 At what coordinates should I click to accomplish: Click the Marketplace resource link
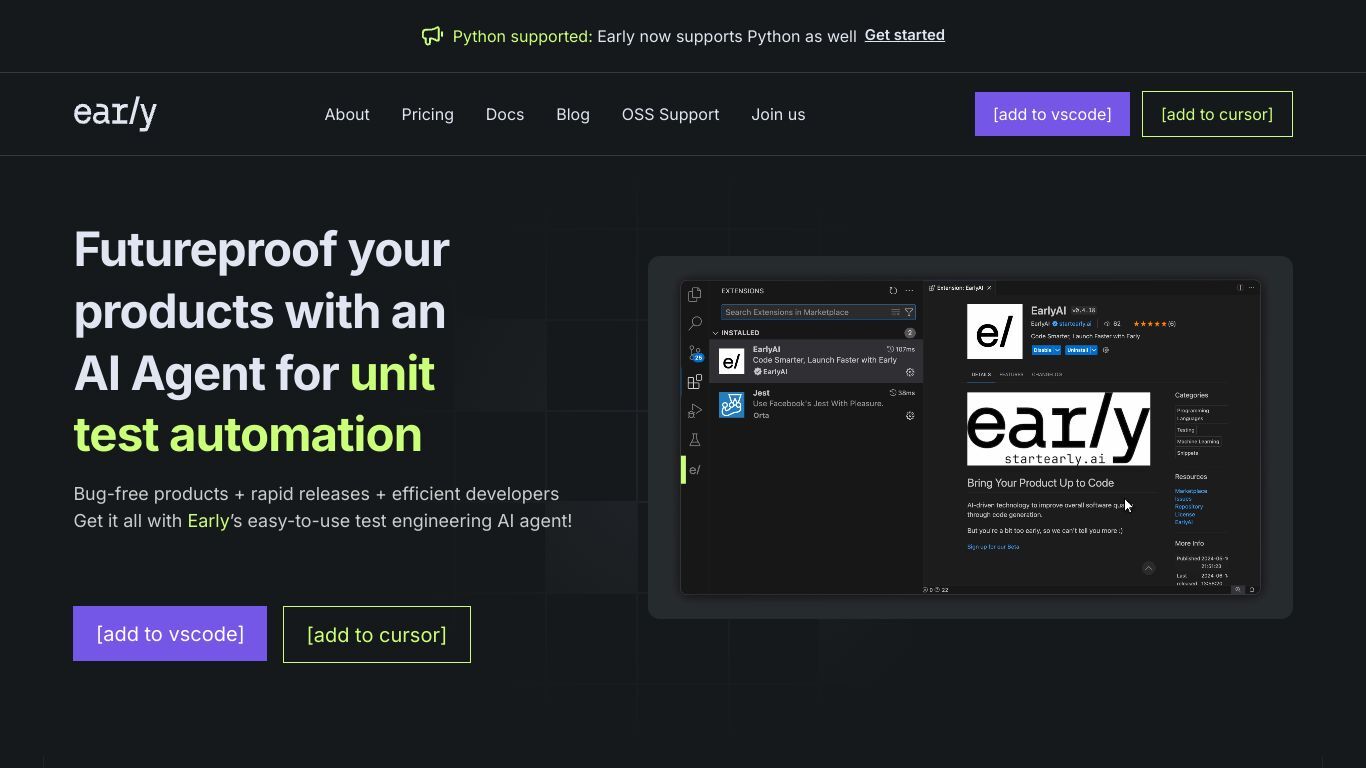click(1191, 491)
